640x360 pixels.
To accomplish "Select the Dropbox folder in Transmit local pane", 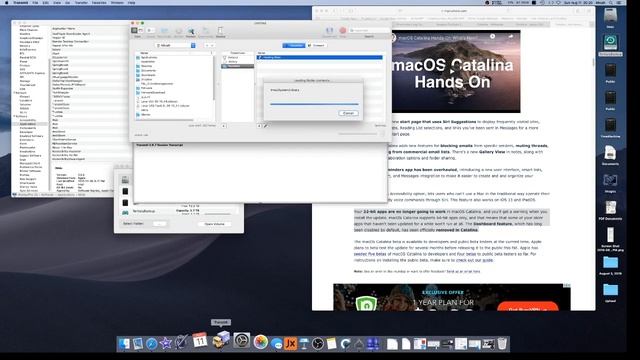I will tap(147, 80).
